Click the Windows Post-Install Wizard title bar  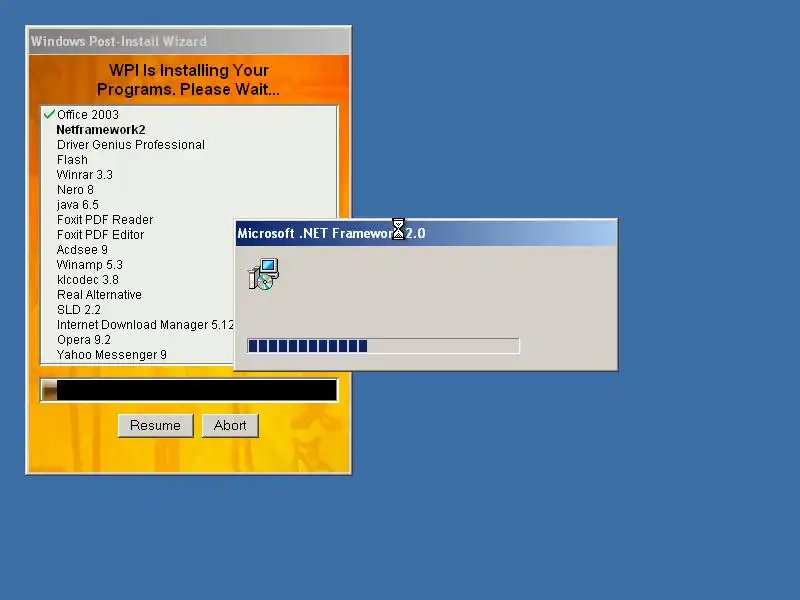[189, 41]
